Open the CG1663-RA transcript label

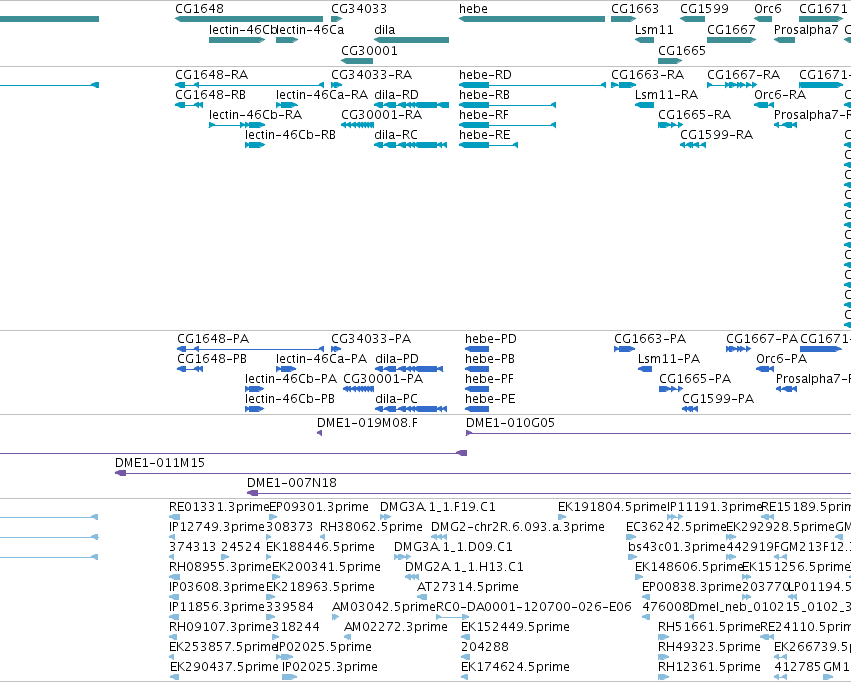click(x=647, y=74)
